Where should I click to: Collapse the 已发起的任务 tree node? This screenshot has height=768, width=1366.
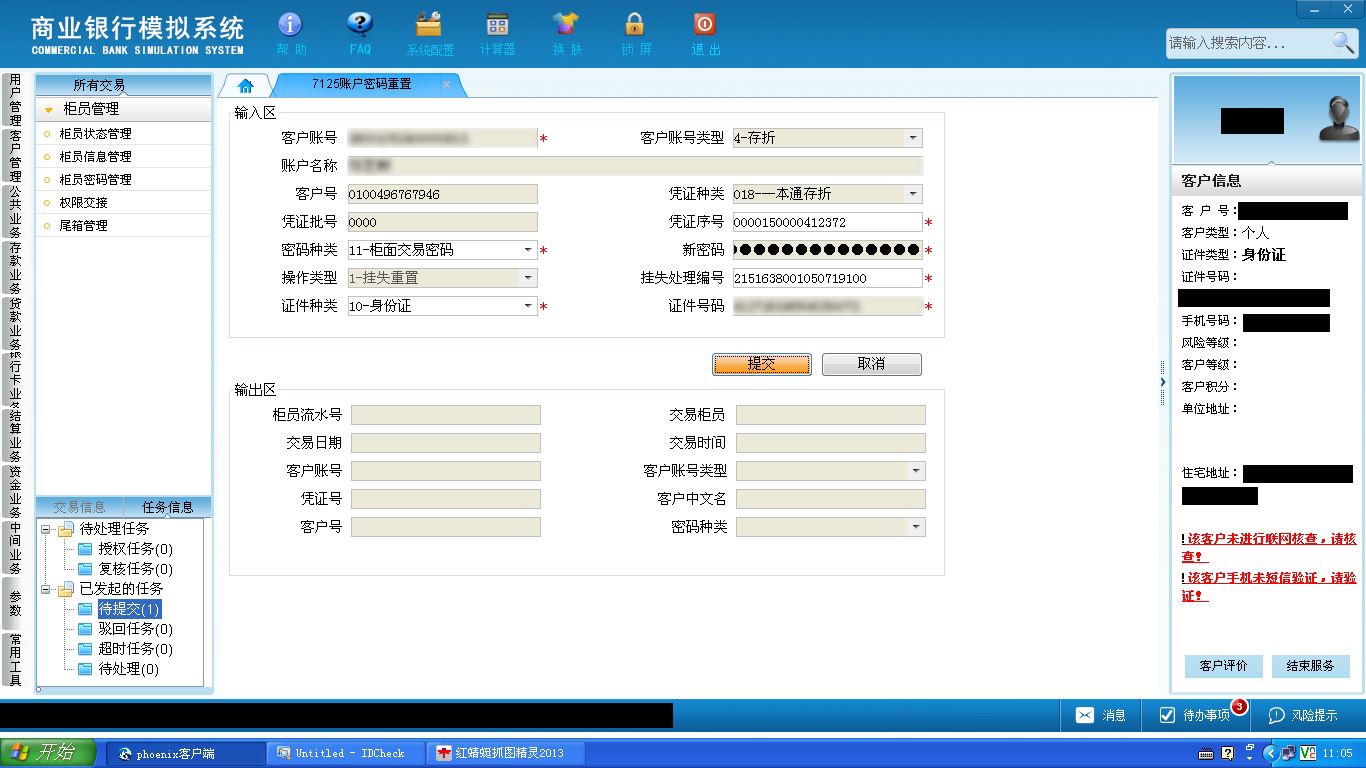[x=45, y=589]
